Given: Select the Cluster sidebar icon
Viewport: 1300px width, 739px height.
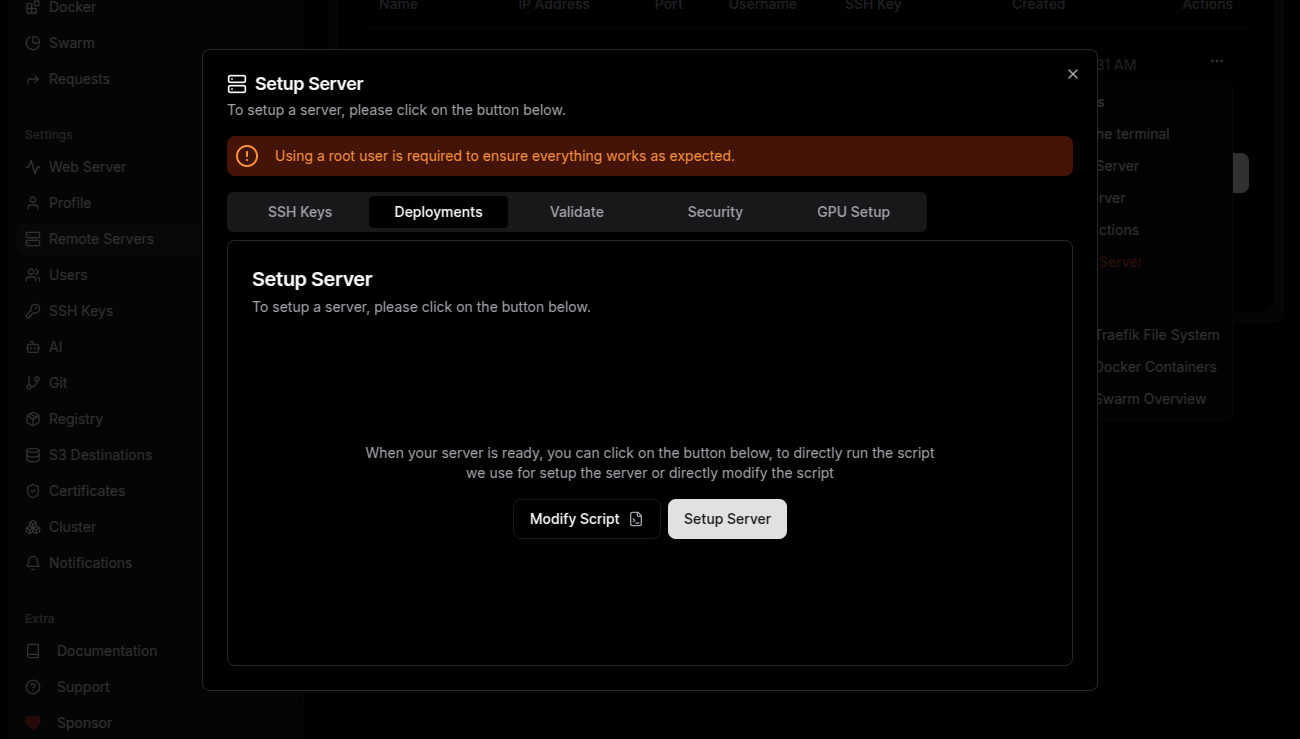Looking at the screenshot, I should [x=32, y=526].
